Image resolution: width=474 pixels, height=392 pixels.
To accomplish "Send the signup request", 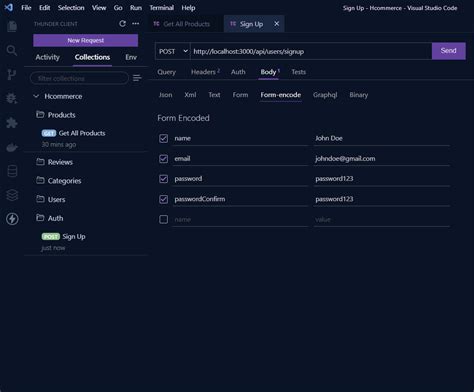I will click(x=449, y=51).
